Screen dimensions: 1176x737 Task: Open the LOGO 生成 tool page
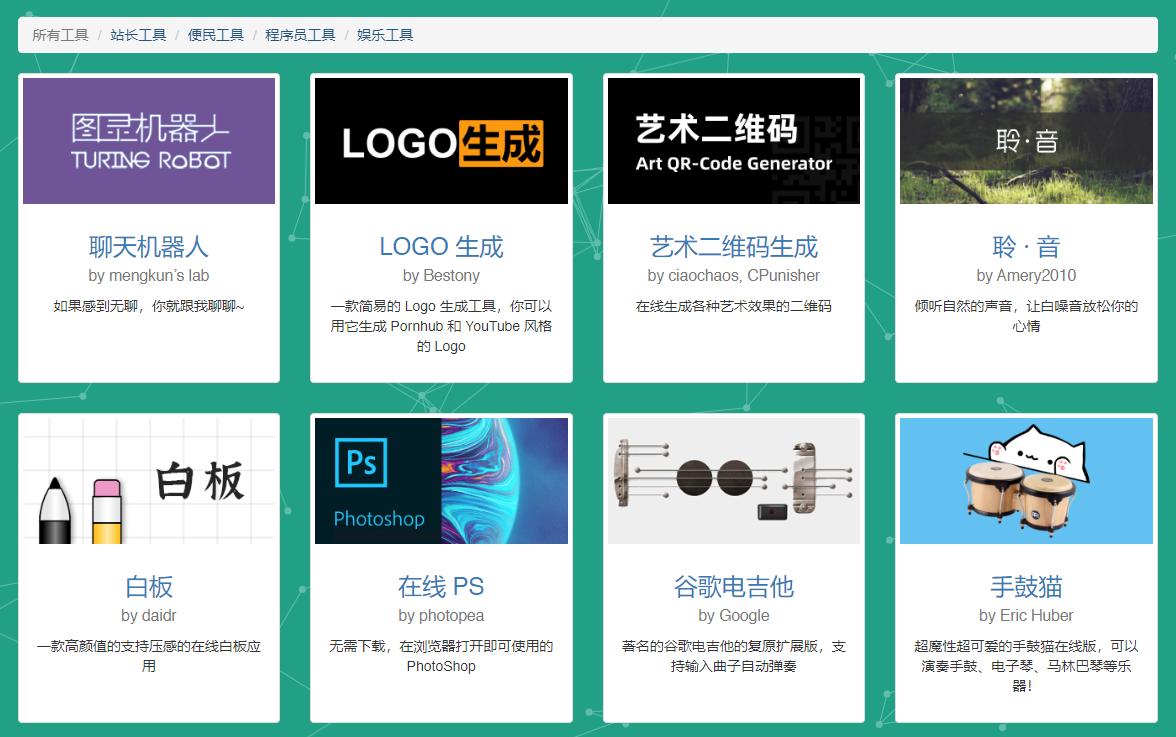tap(440, 246)
